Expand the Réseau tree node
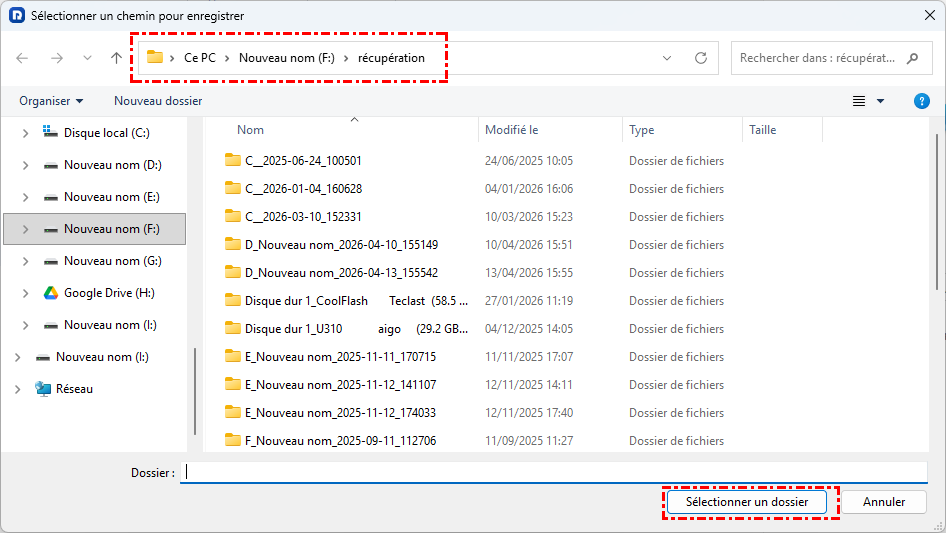Image resolution: width=946 pixels, height=533 pixels. 17,389
